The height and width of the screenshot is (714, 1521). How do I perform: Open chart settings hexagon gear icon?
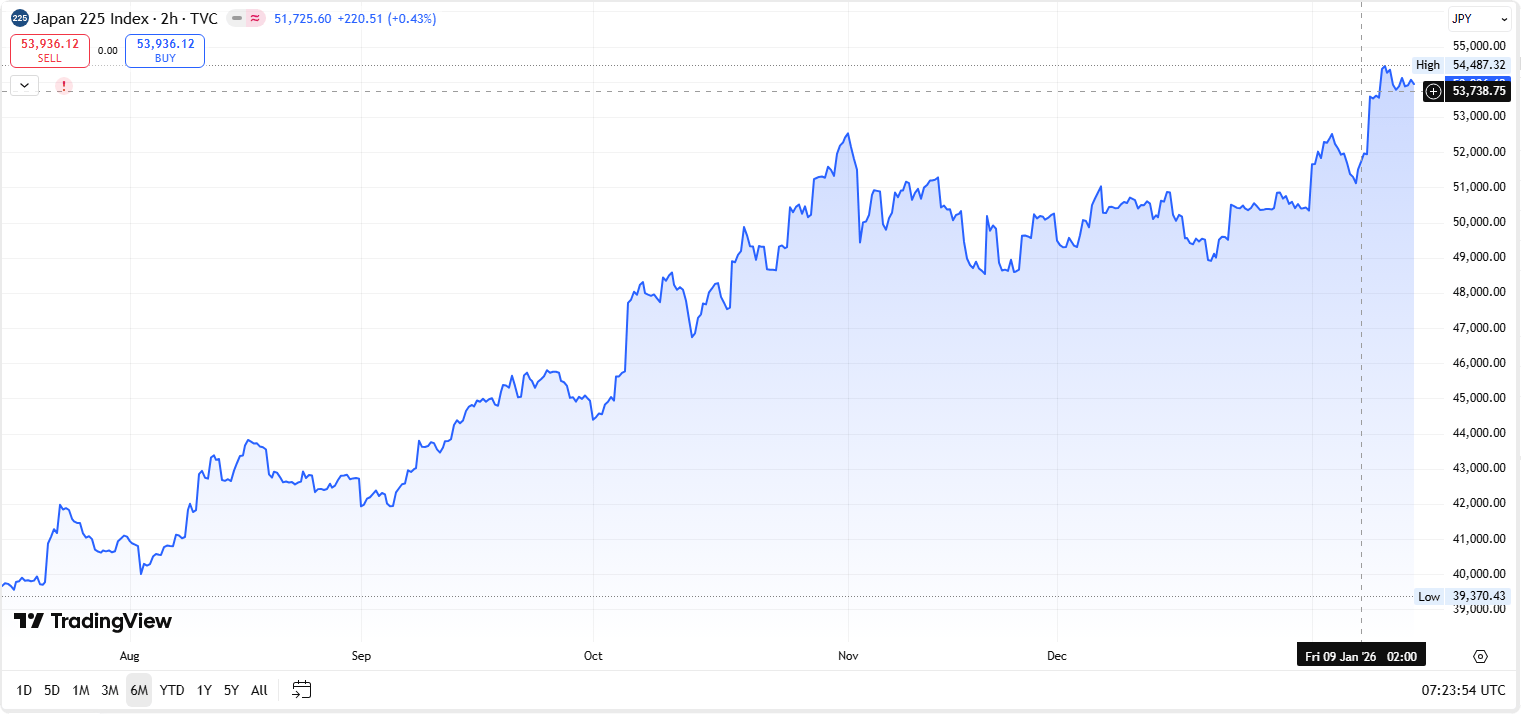(1481, 656)
